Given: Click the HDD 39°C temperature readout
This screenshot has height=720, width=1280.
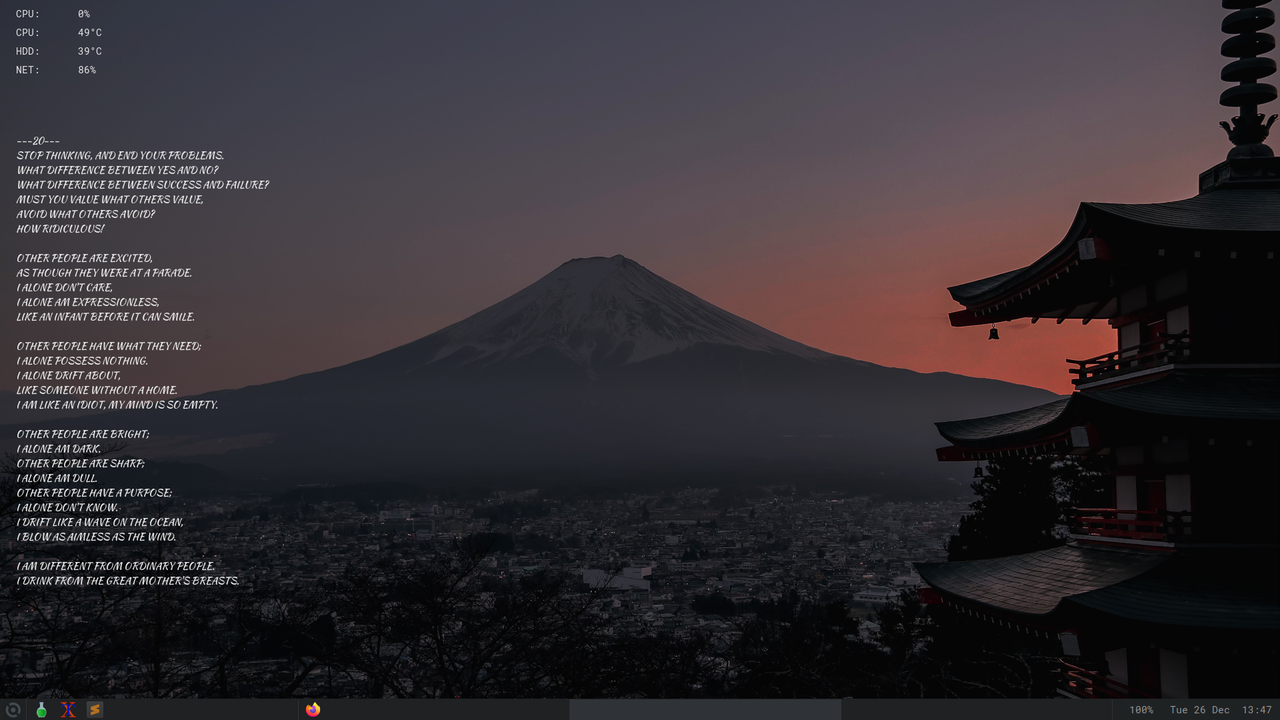Looking at the screenshot, I should (59, 51).
